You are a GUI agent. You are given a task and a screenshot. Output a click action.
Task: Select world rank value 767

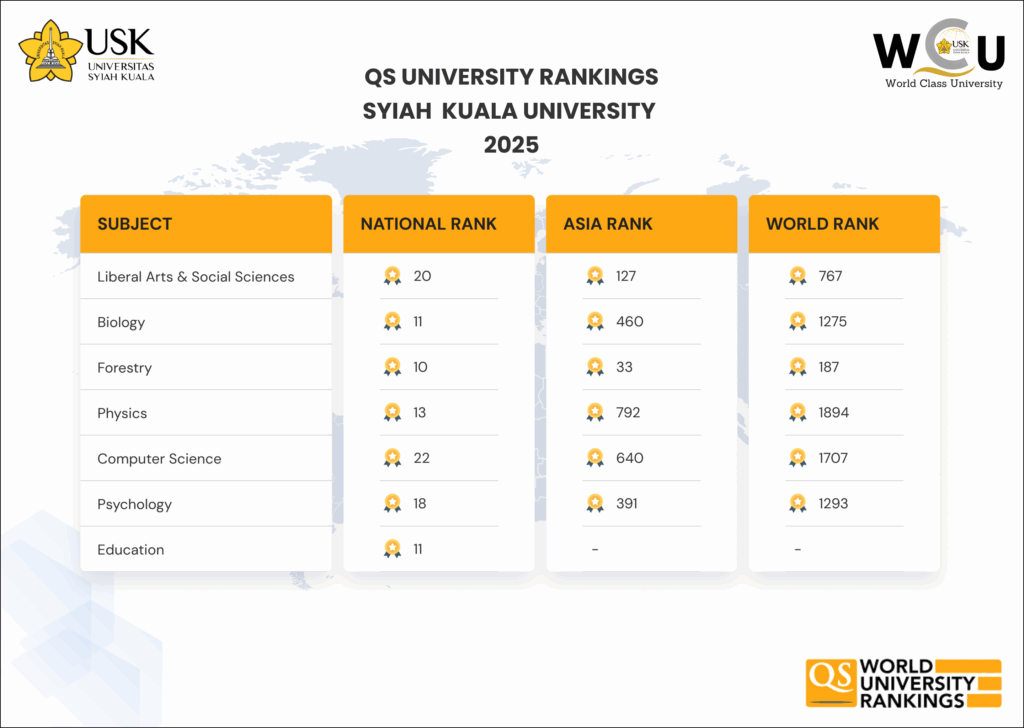pos(830,276)
